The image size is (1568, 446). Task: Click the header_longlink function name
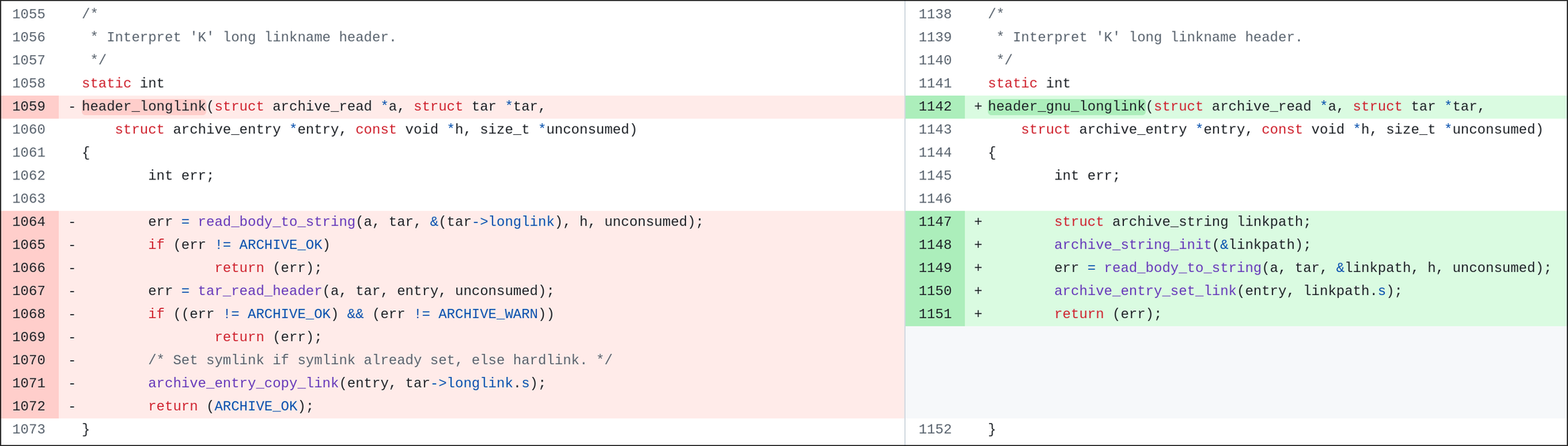pos(144,107)
